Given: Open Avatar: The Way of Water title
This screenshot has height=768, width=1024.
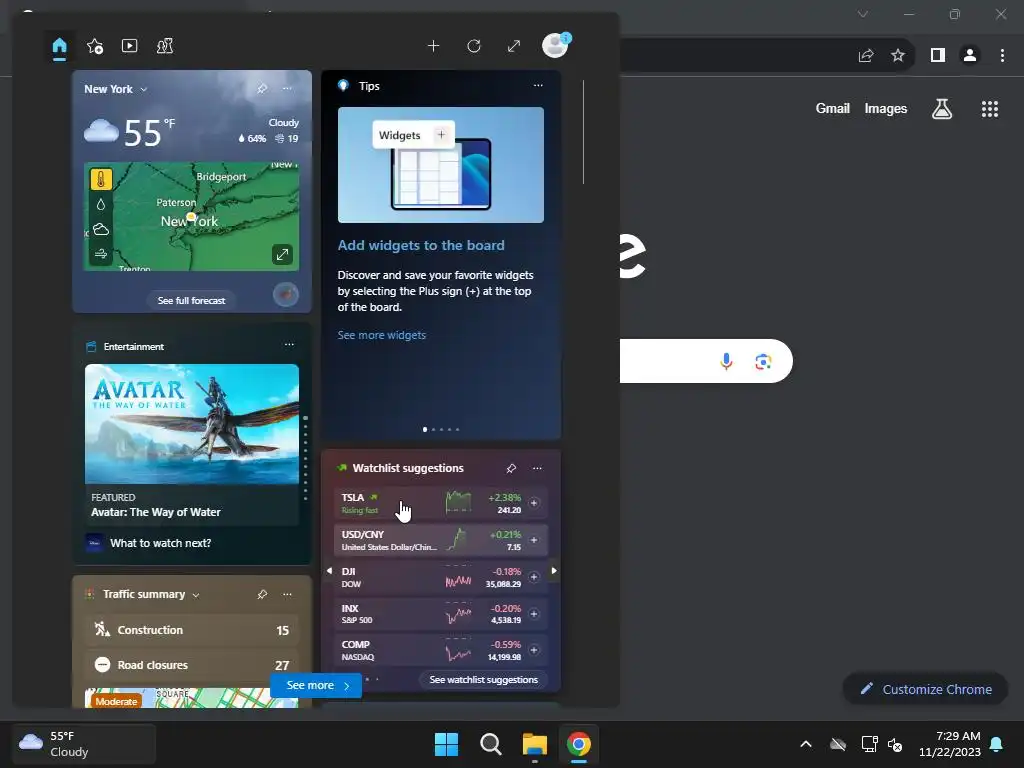Looking at the screenshot, I should [155, 512].
